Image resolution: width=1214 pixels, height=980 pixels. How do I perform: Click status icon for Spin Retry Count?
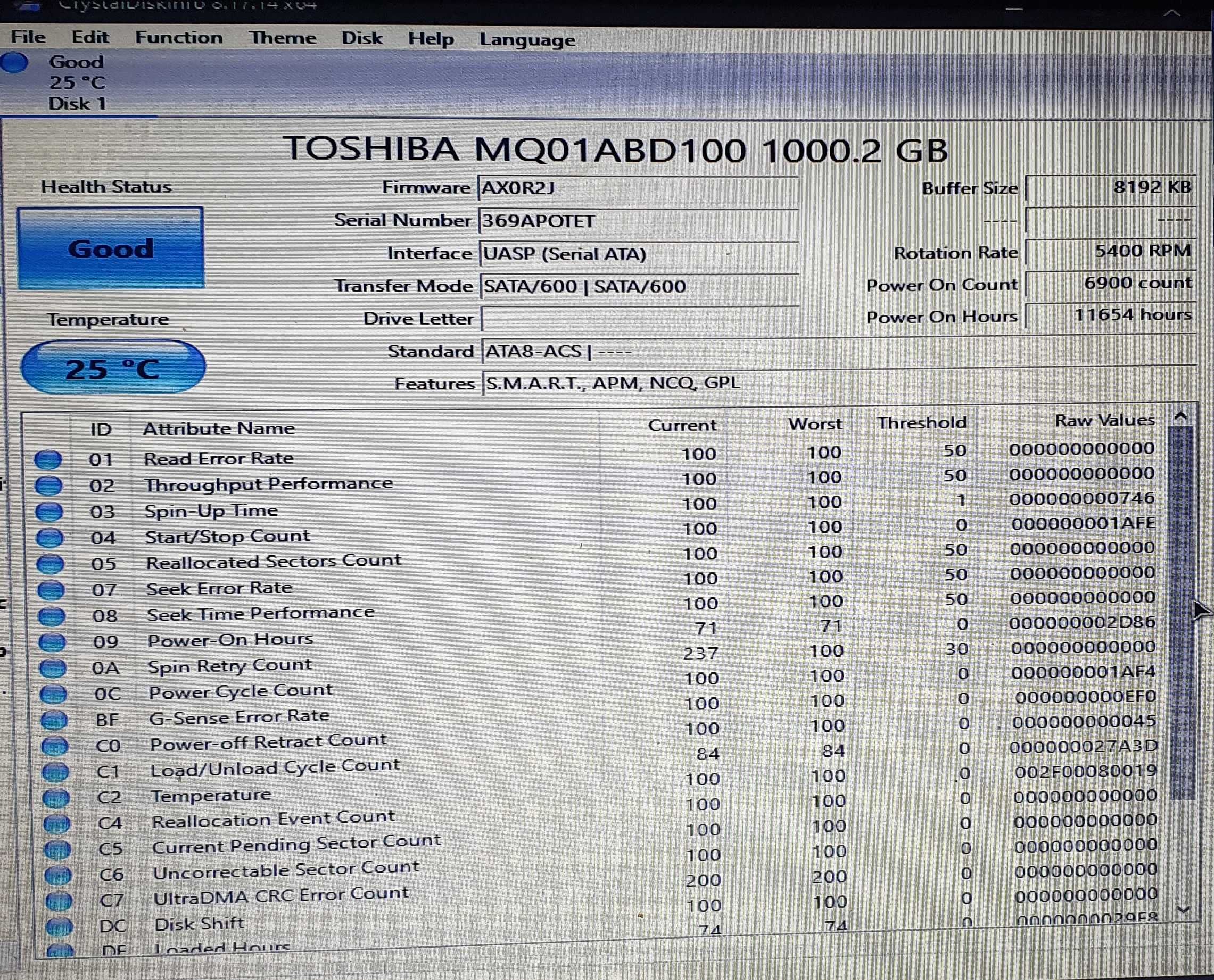coord(53,668)
